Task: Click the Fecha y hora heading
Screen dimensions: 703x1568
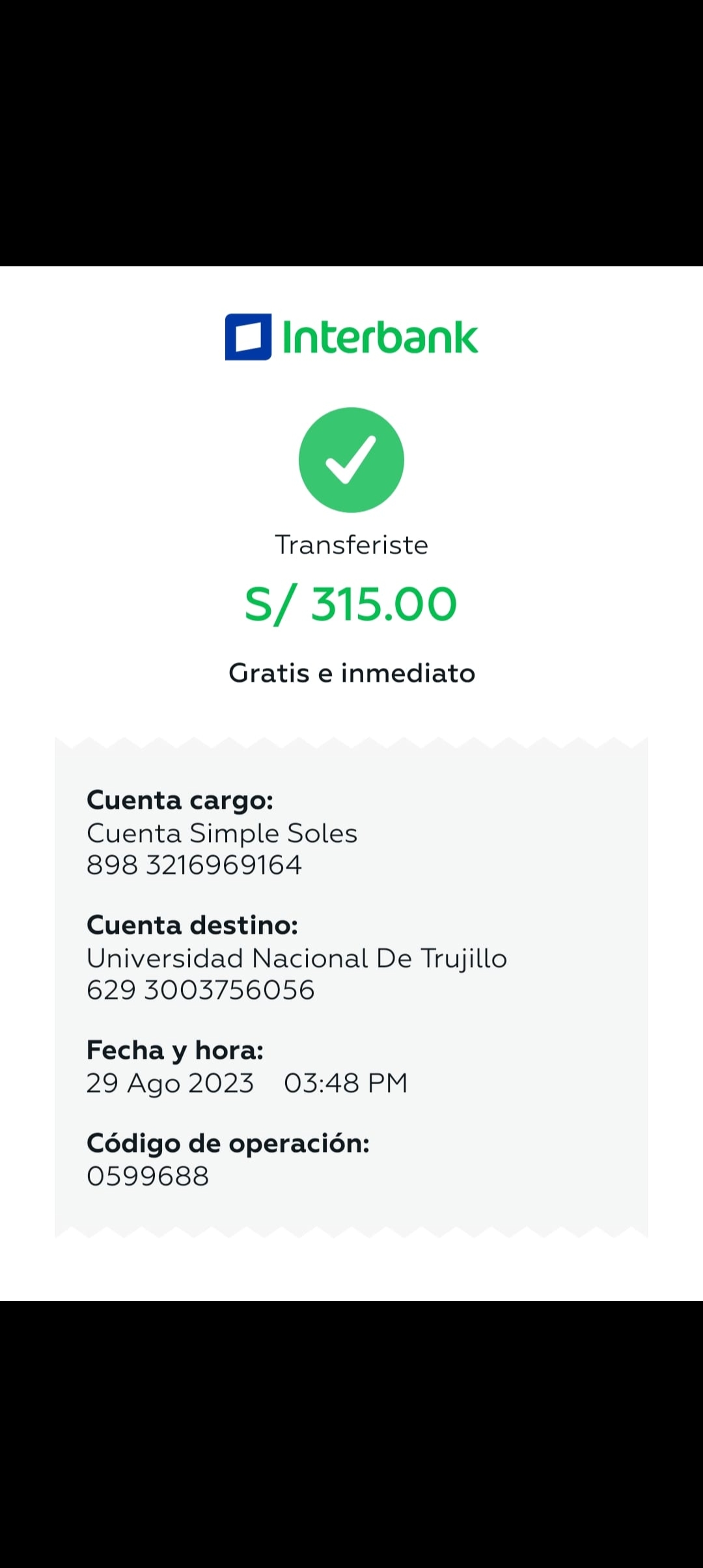Action: 174,1050
